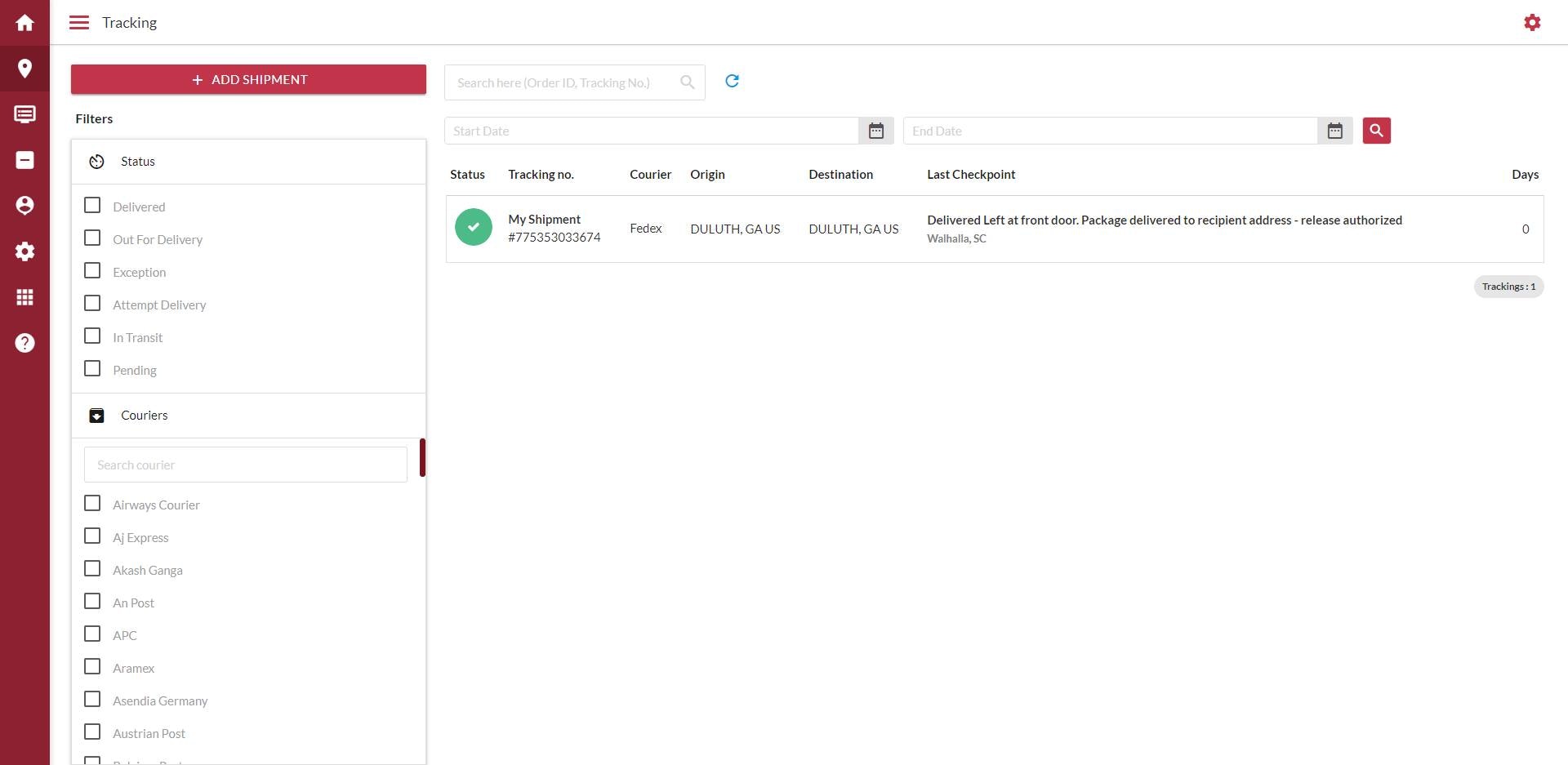Click the Days column header
The width and height of the screenshot is (1568, 765).
tap(1525, 175)
